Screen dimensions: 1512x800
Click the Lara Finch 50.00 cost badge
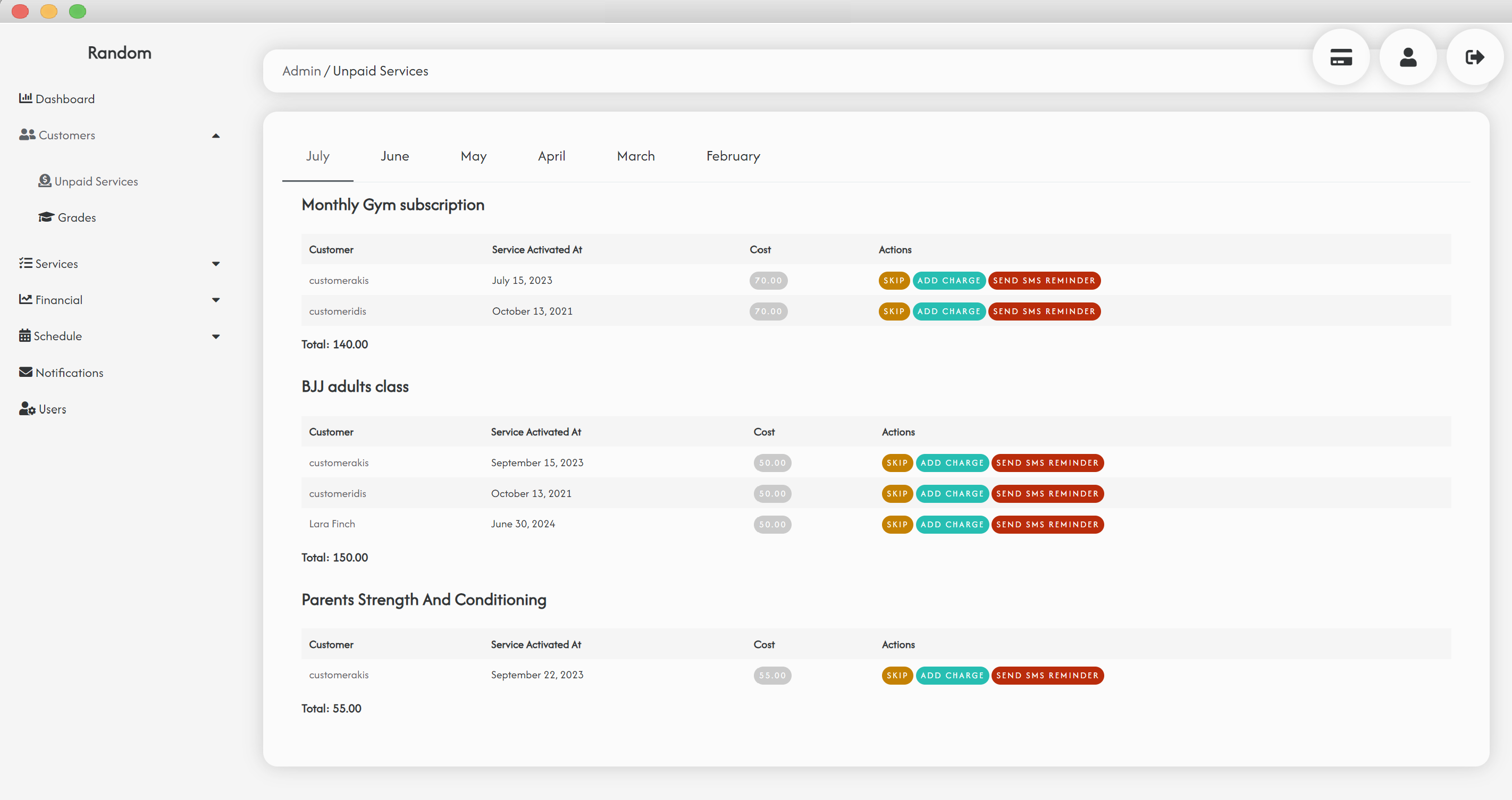[772, 524]
